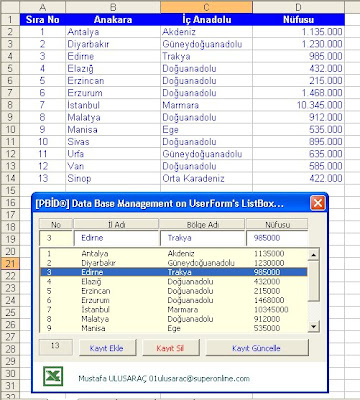Viewport: 360px width, 400px height.
Task: Click the green Excel logo icon
Action: [53, 376]
